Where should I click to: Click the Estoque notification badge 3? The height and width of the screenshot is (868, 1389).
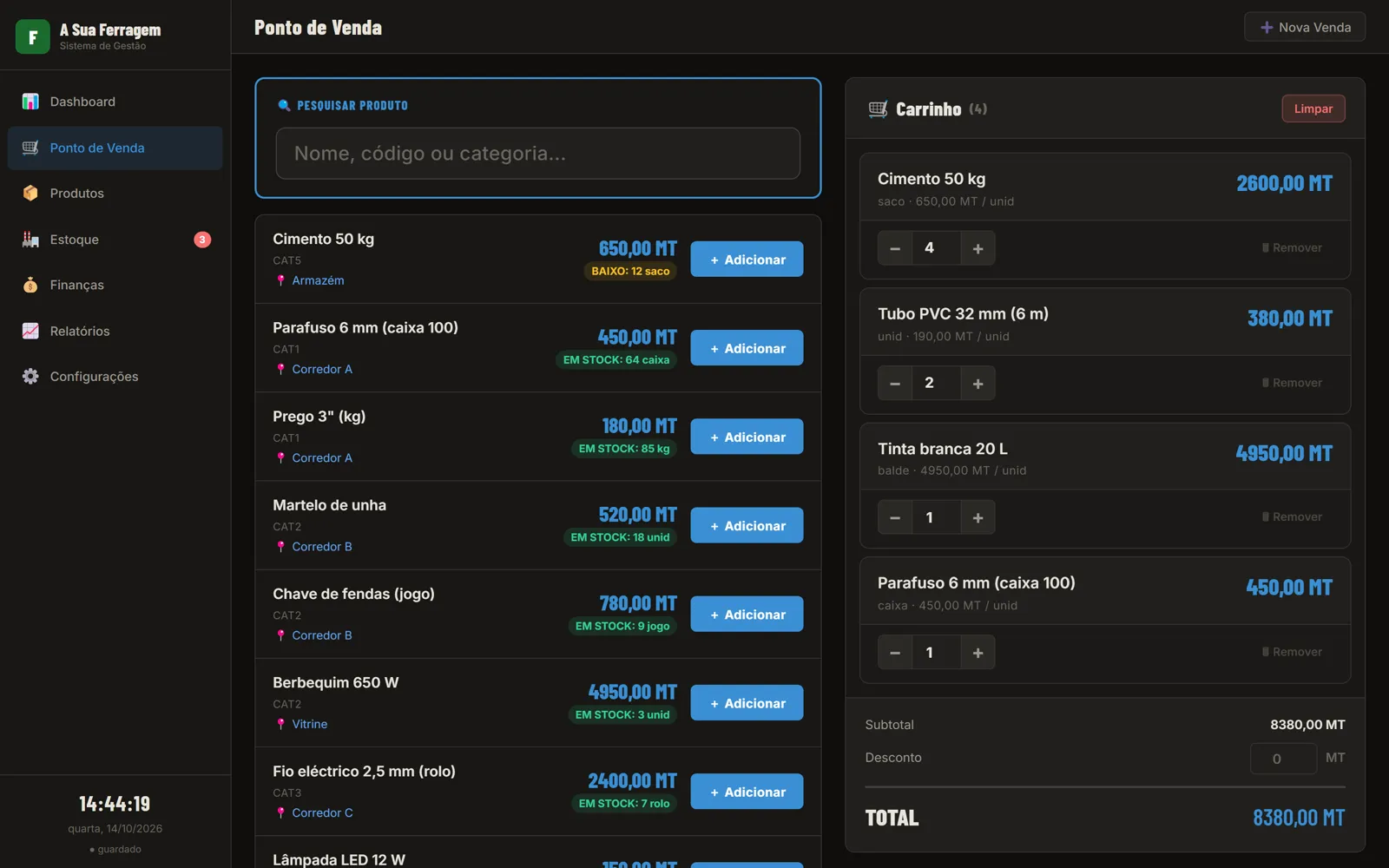click(x=202, y=240)
